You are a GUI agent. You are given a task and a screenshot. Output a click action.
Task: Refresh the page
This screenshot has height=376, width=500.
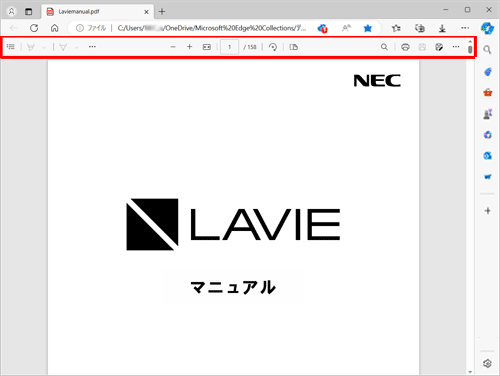[34, 28]
